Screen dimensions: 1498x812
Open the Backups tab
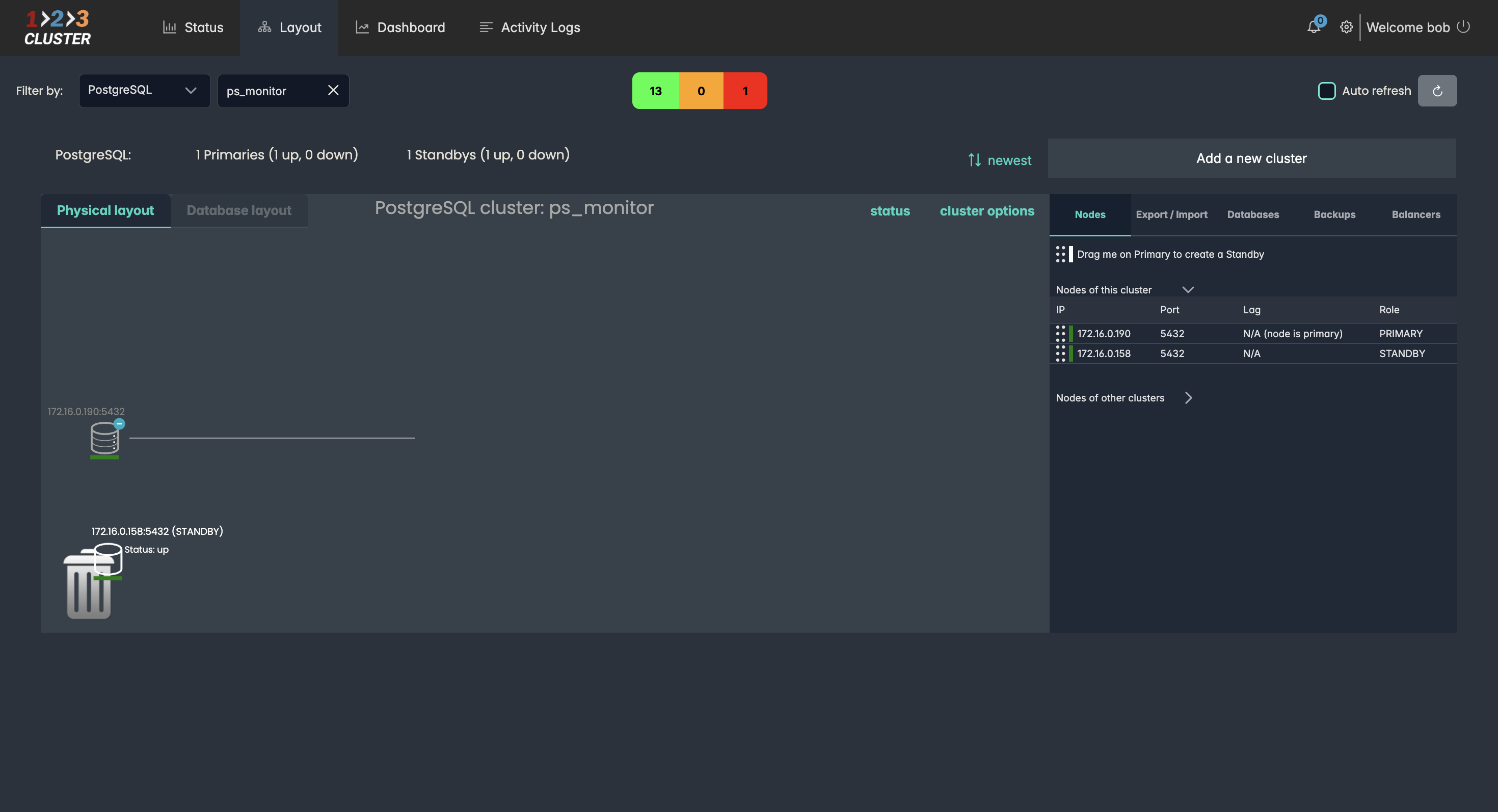1334,214
